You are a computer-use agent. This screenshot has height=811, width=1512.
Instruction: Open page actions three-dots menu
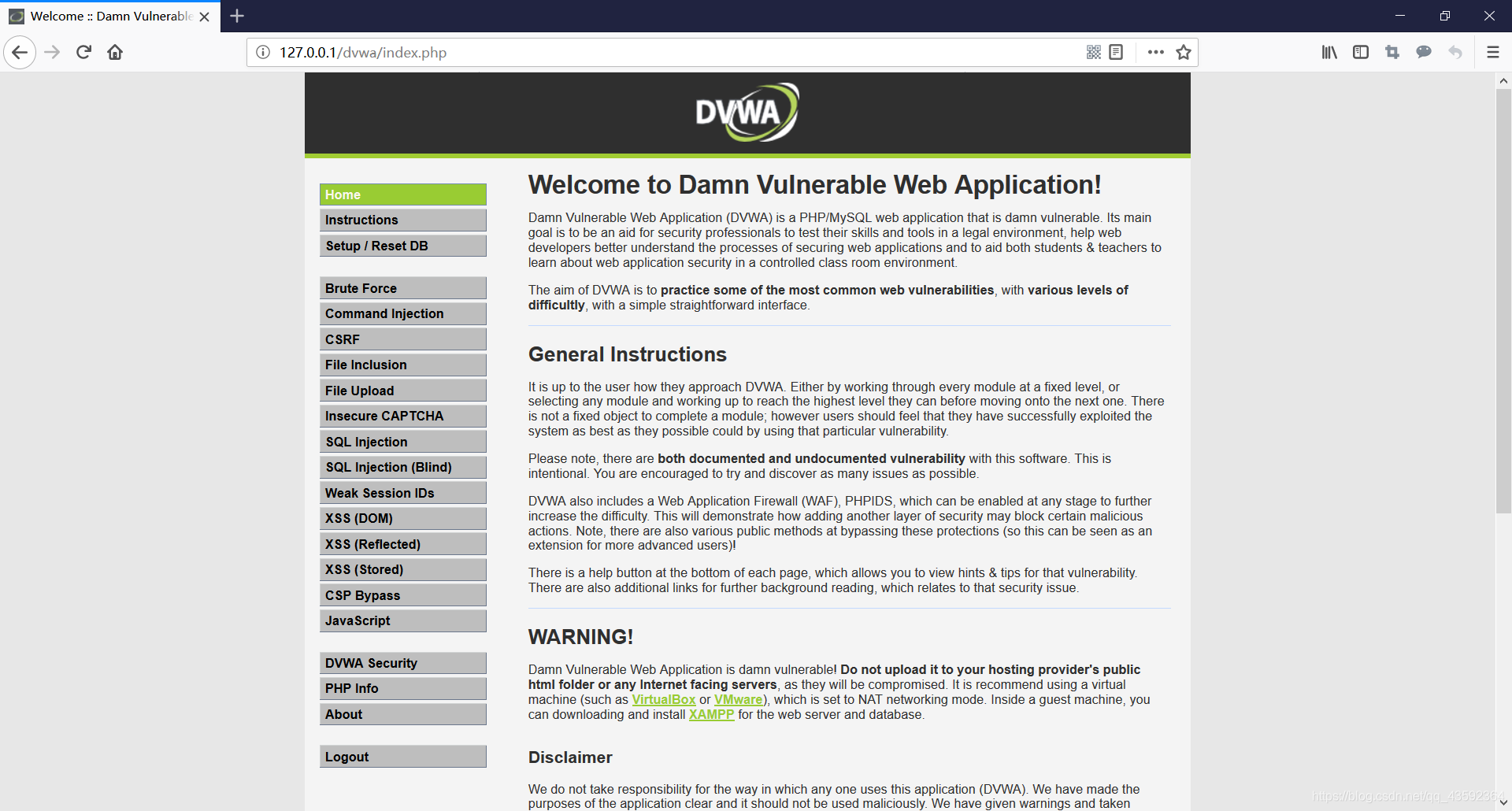pyautogui.click(x=1156, y=53)
